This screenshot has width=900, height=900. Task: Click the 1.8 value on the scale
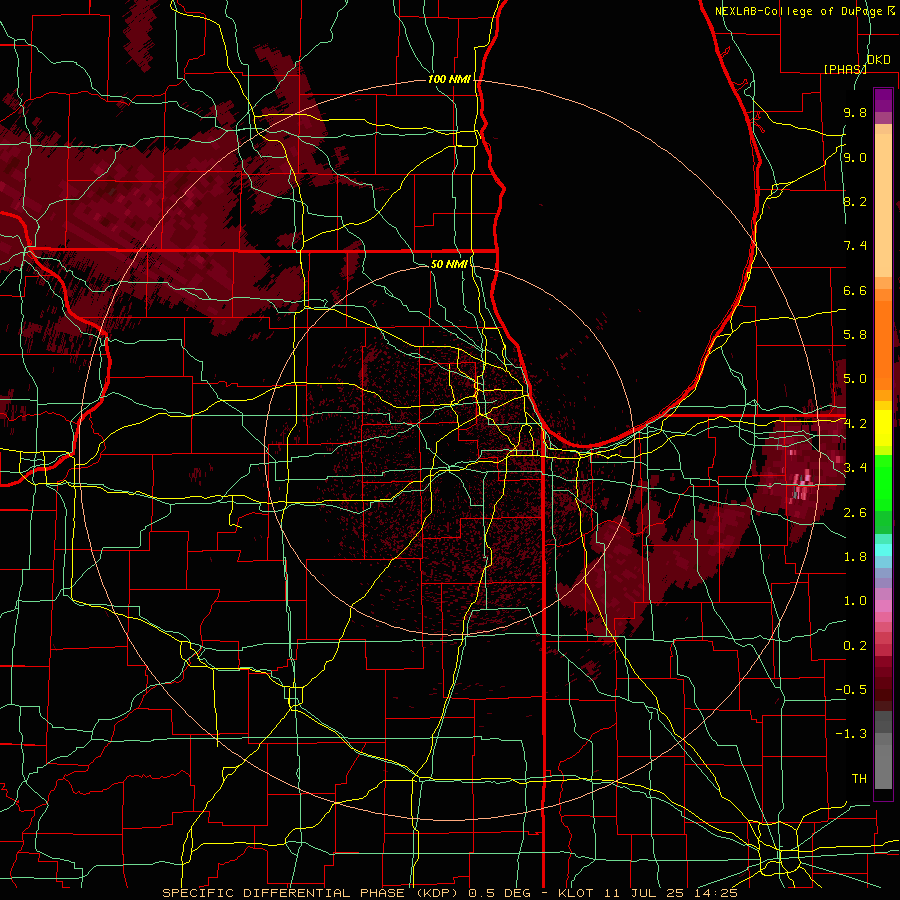click(x=855, y=556)
